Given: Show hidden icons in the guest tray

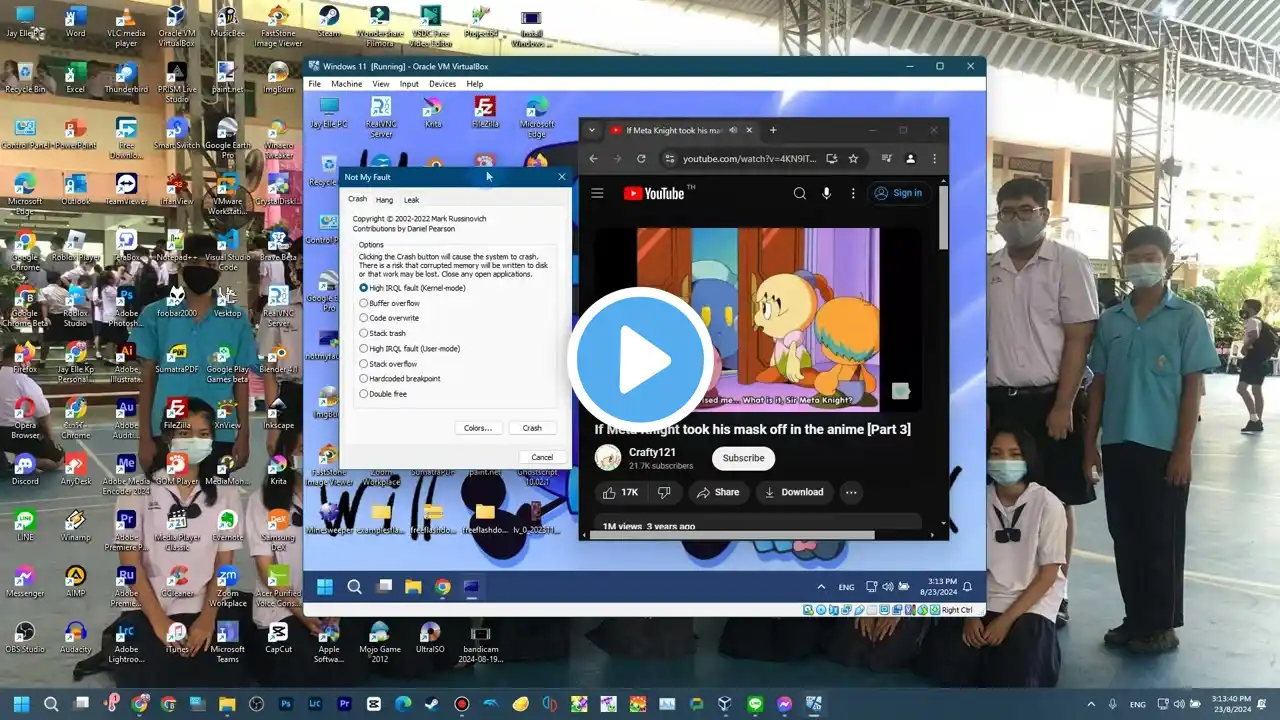Looking at the screenshot, I should 822,587.
